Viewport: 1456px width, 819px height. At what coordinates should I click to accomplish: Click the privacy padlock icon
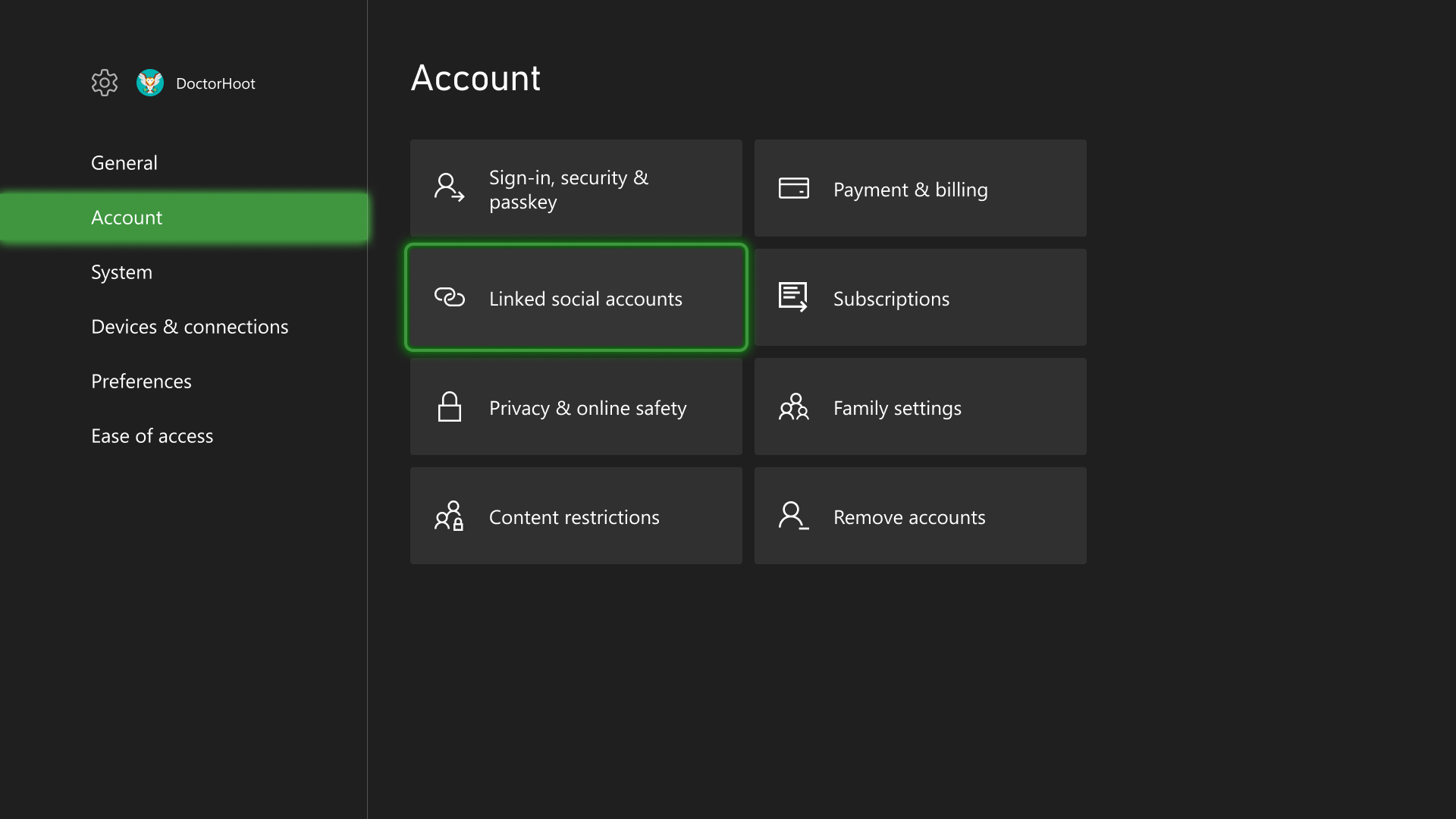point(449,406)
